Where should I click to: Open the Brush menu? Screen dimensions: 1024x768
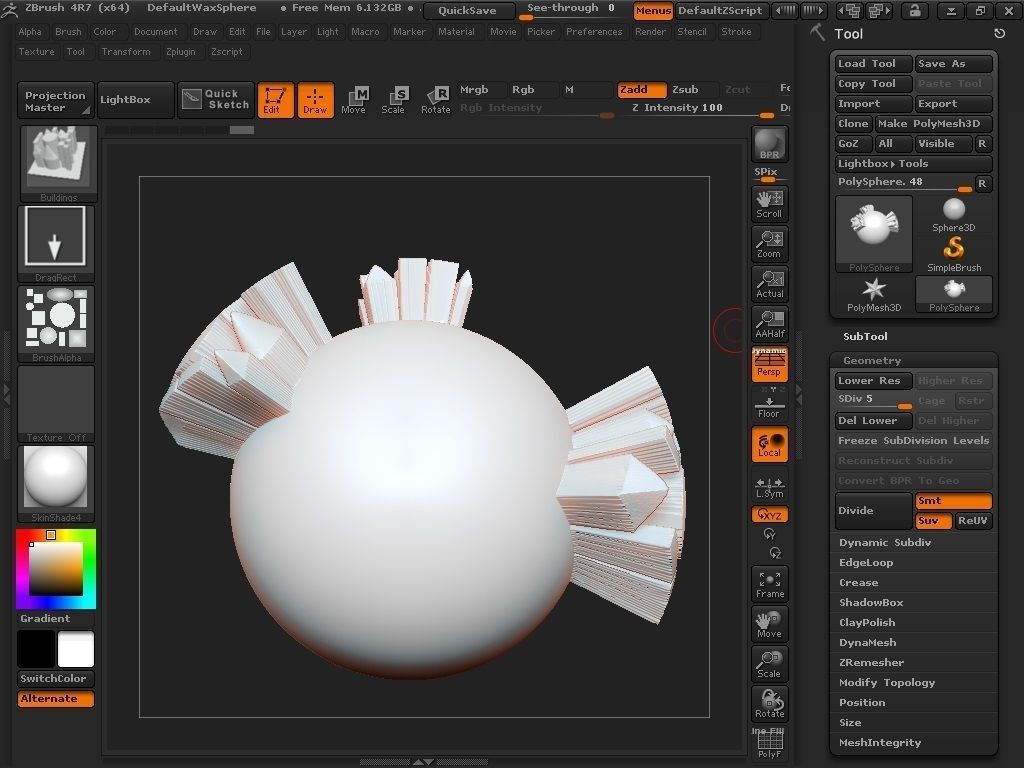pyautogui.click(x=68, y=31)
